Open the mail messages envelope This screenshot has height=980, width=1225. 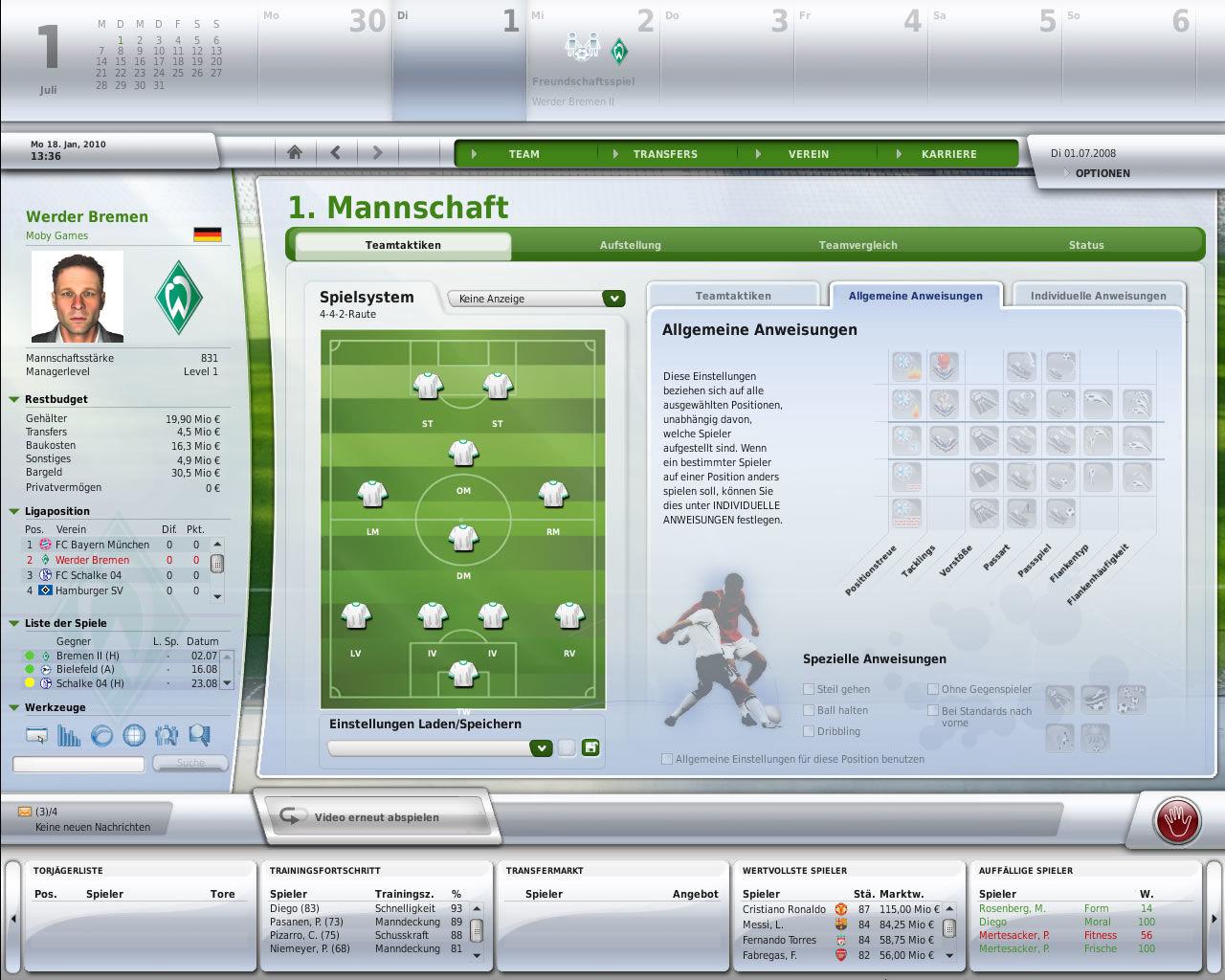25,812
